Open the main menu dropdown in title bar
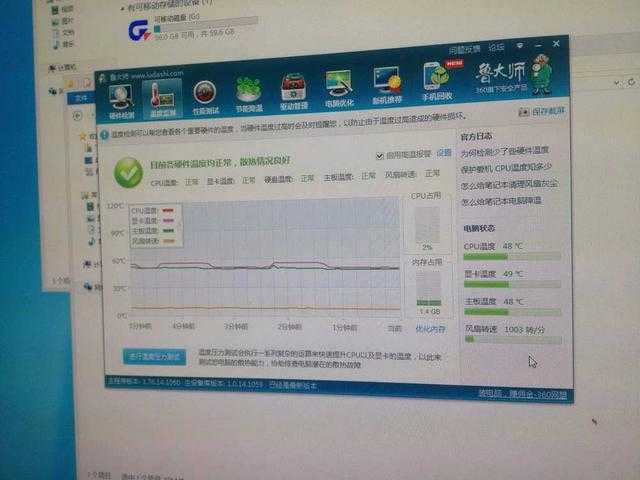 tap(519, 46)
